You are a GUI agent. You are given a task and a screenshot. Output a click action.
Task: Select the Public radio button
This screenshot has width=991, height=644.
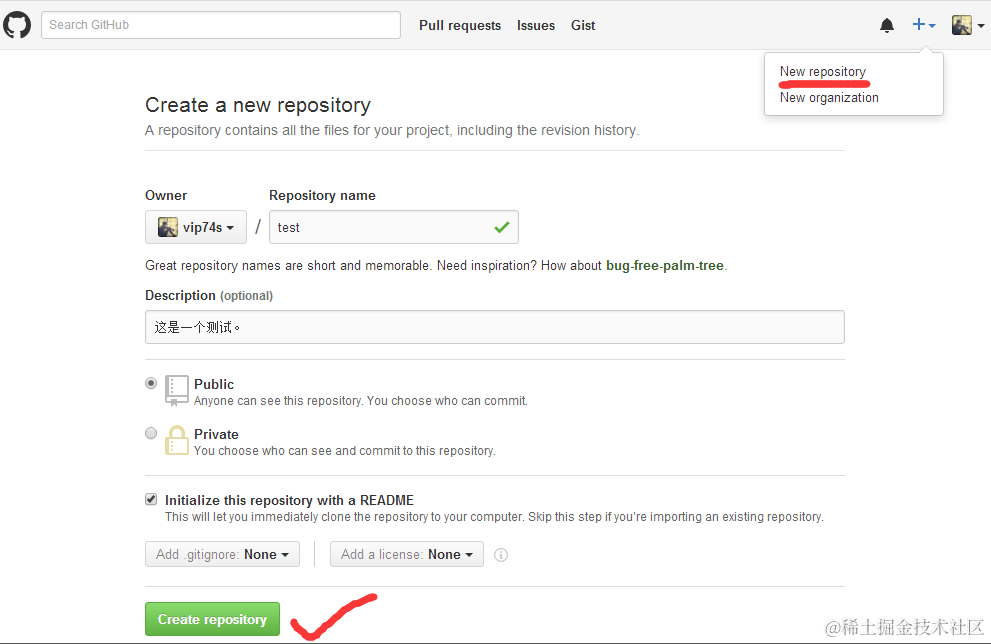(x=151, y=383)
